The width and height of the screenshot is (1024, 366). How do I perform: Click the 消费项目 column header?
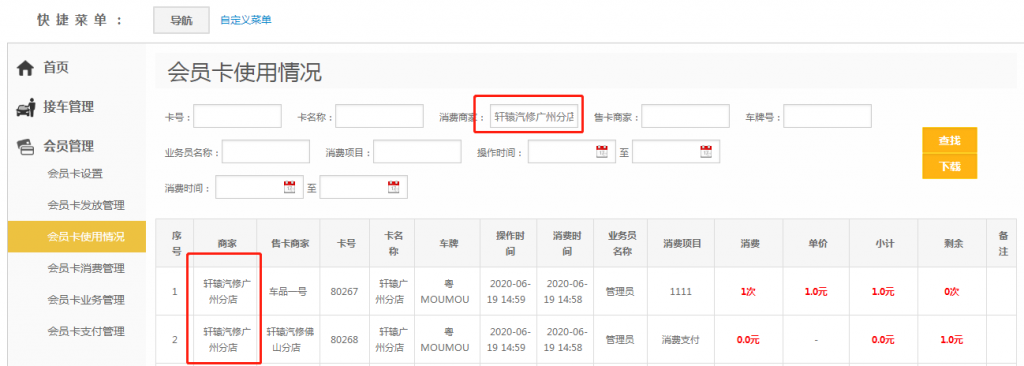(x=682, y=243)
